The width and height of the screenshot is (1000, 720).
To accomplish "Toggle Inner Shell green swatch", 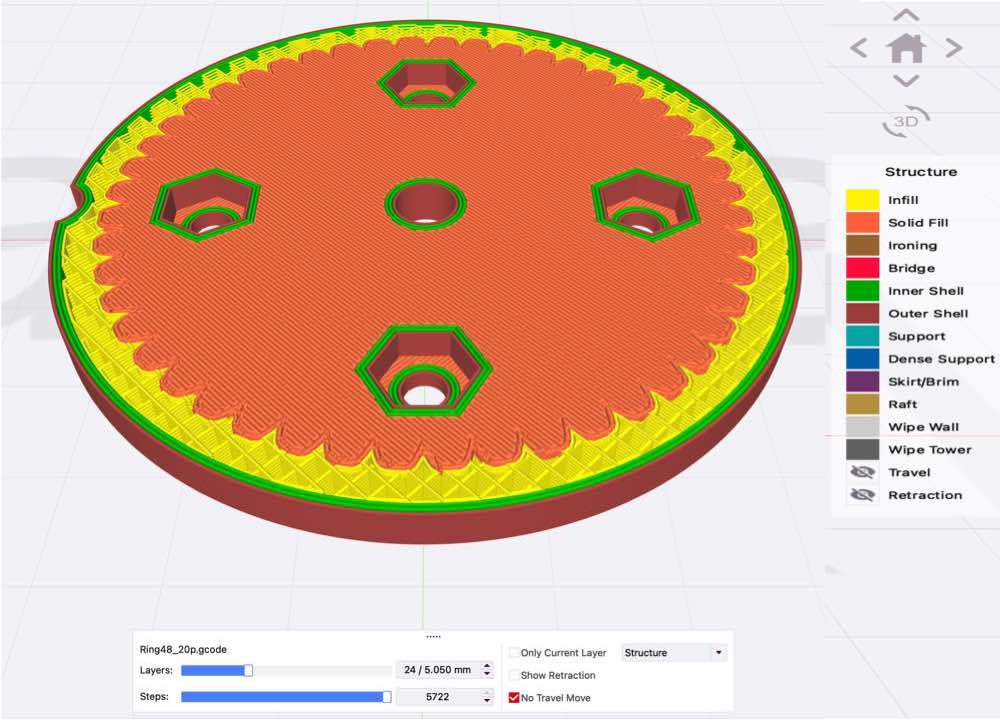I will [862, 291].
